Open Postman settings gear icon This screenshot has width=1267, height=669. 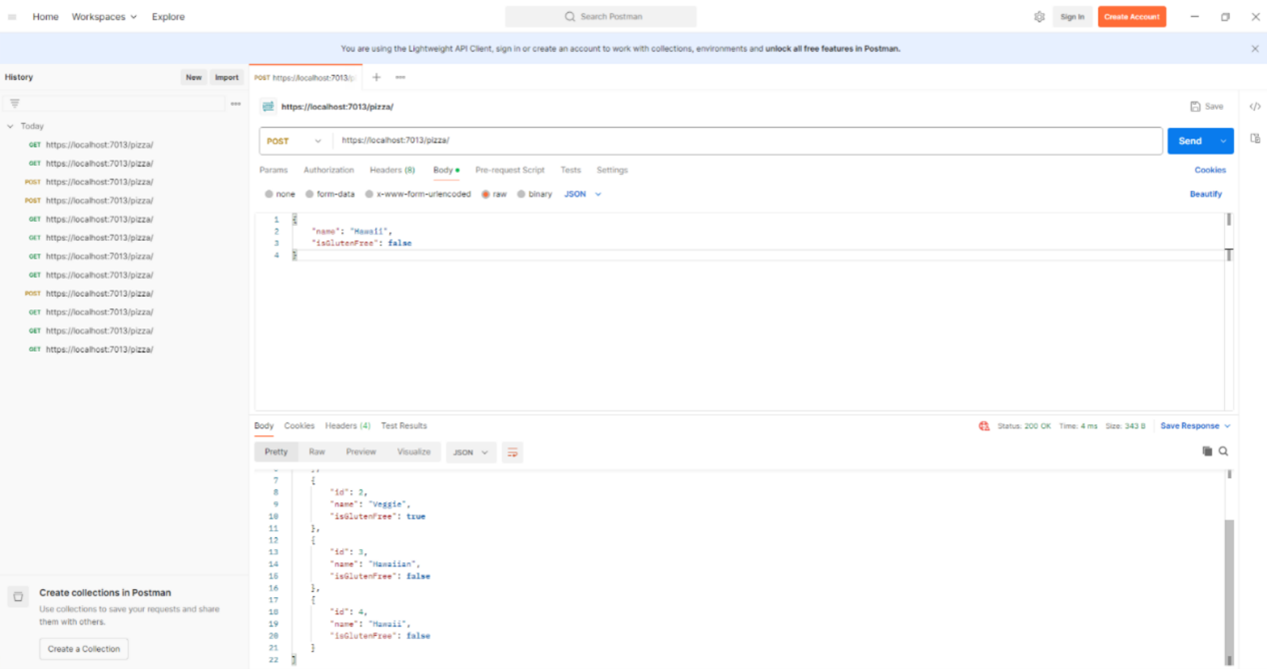pyautogui.click(x=1039, y=16)
